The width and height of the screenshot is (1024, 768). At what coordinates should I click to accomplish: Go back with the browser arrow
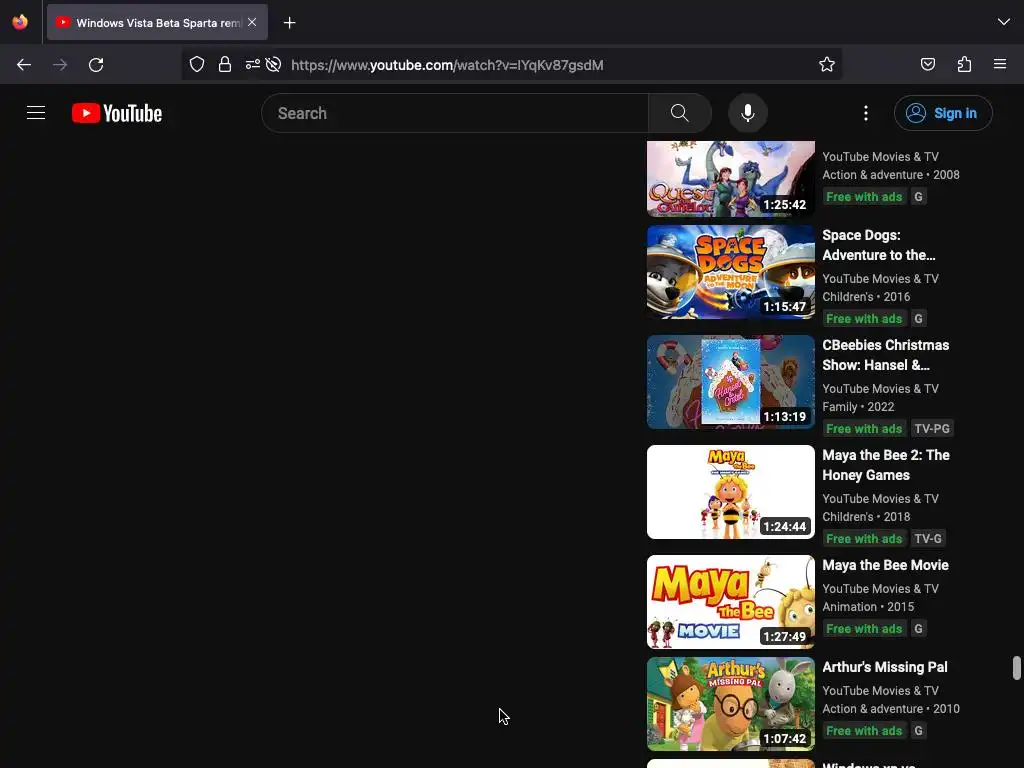point(24,65)
